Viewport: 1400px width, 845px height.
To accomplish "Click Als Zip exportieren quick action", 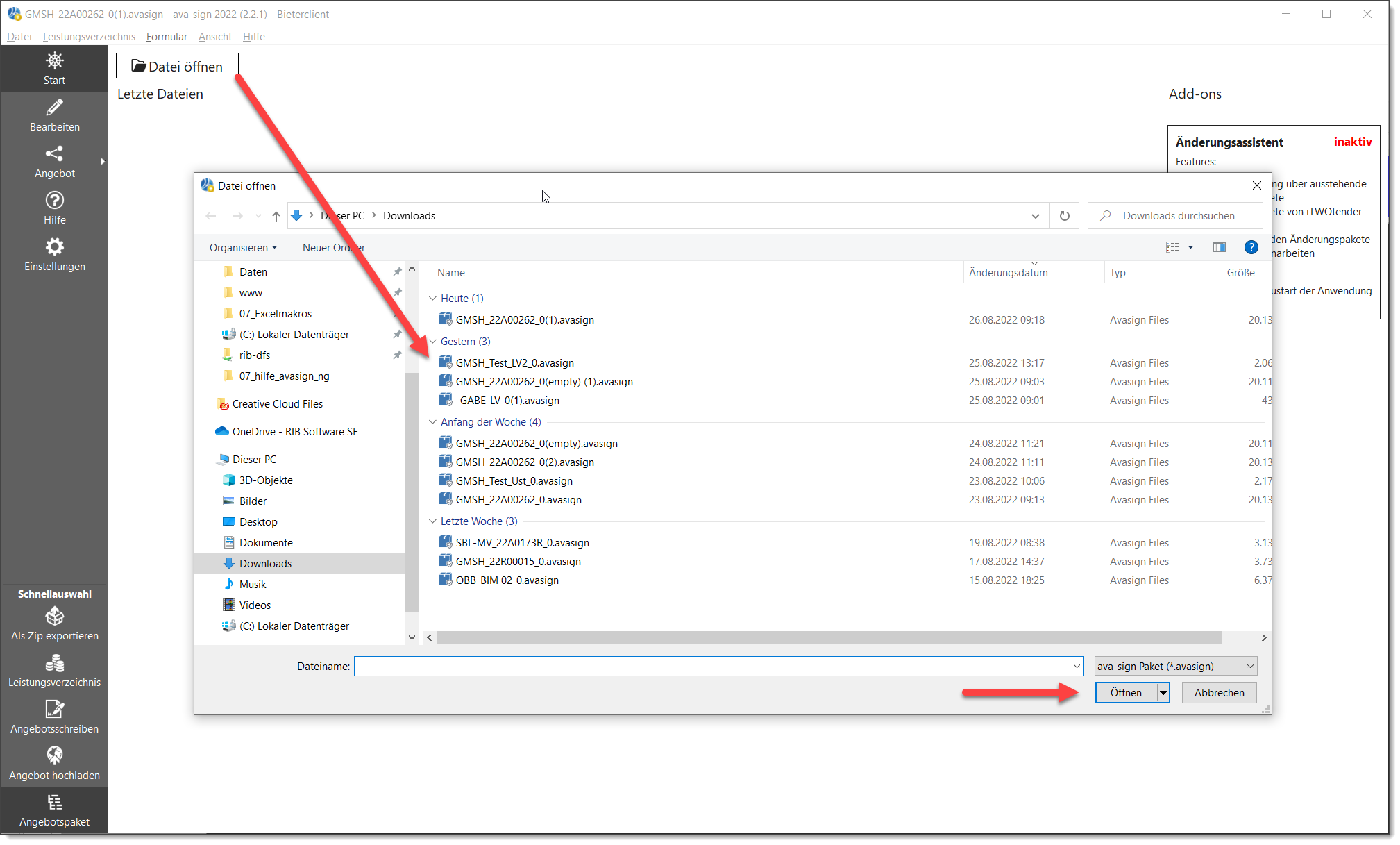I will [x=54, y=624].
